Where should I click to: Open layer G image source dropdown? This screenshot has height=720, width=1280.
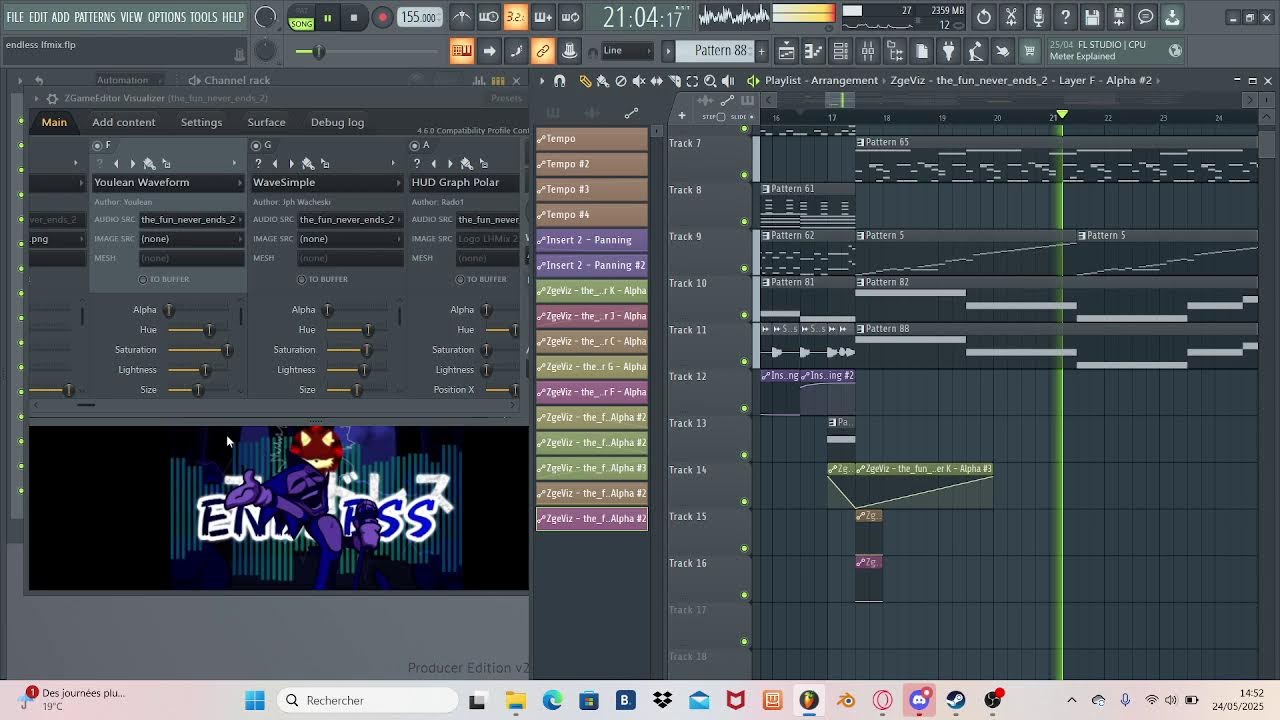click(x=350, y=239)
